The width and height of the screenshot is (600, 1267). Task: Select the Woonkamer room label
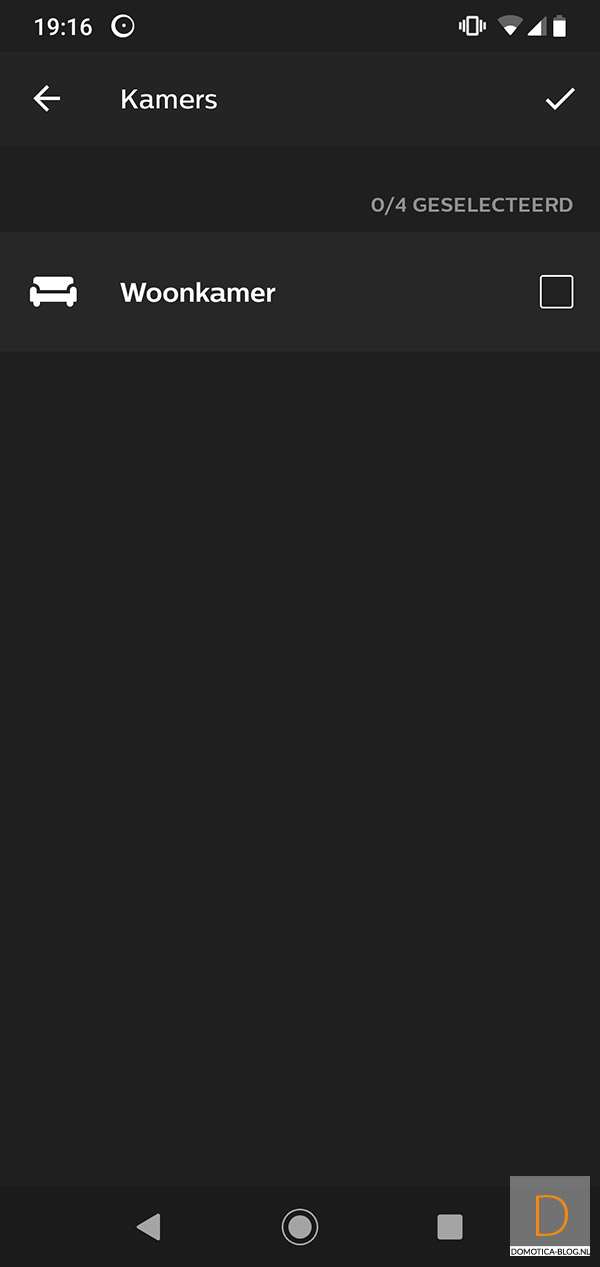coord(198,292)
